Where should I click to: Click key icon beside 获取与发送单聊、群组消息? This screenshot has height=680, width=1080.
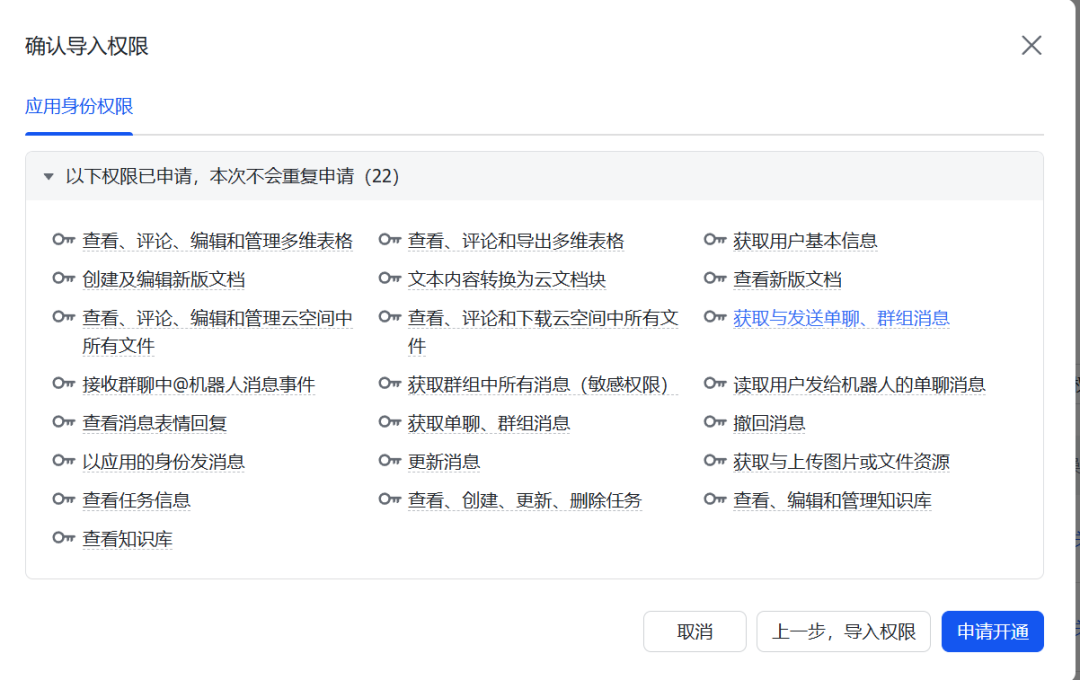pyautogui.click(x=715, y=317)
